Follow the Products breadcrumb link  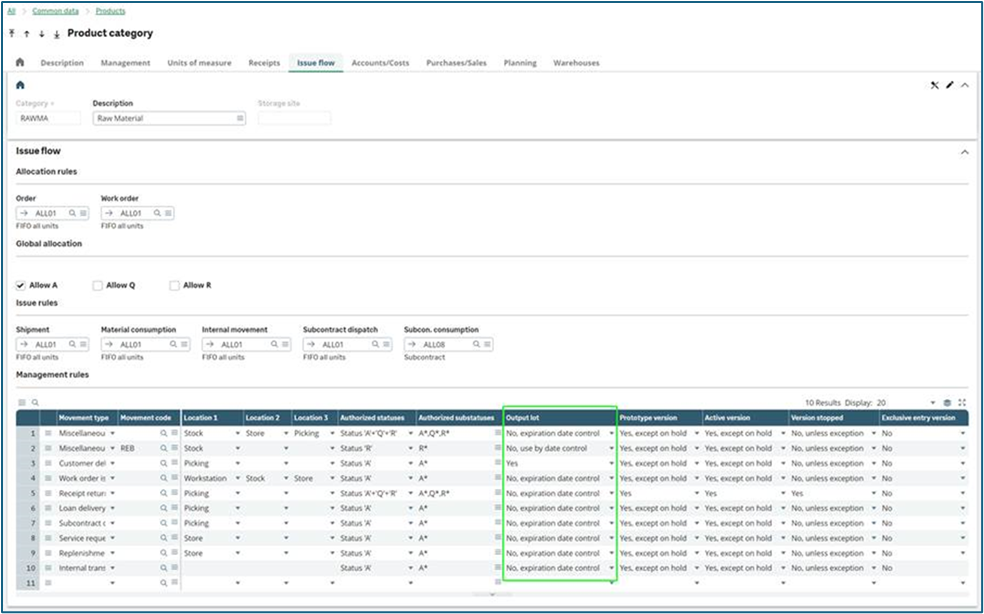(110, 11)
